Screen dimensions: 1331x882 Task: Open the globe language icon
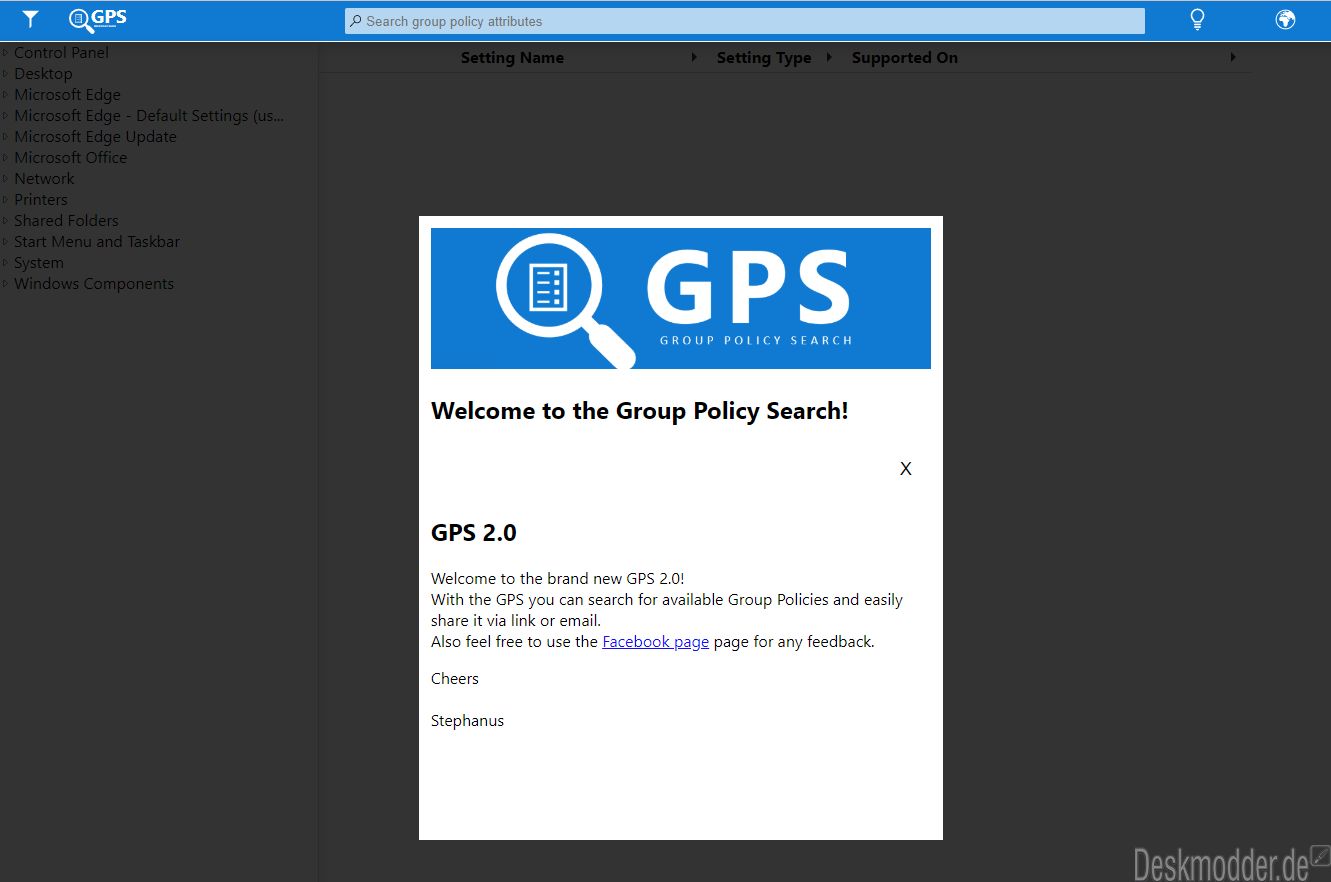1285,20
